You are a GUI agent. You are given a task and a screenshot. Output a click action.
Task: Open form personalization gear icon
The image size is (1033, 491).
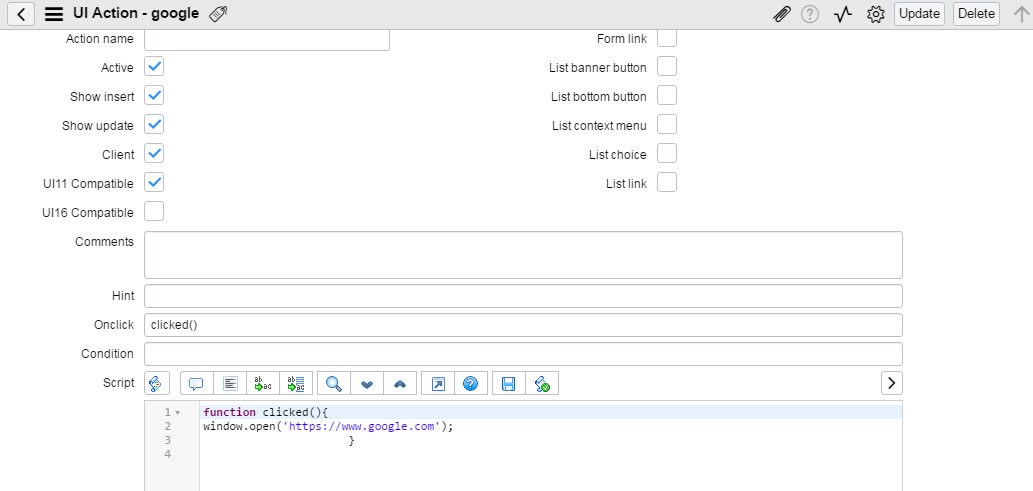tap(875, 14)
